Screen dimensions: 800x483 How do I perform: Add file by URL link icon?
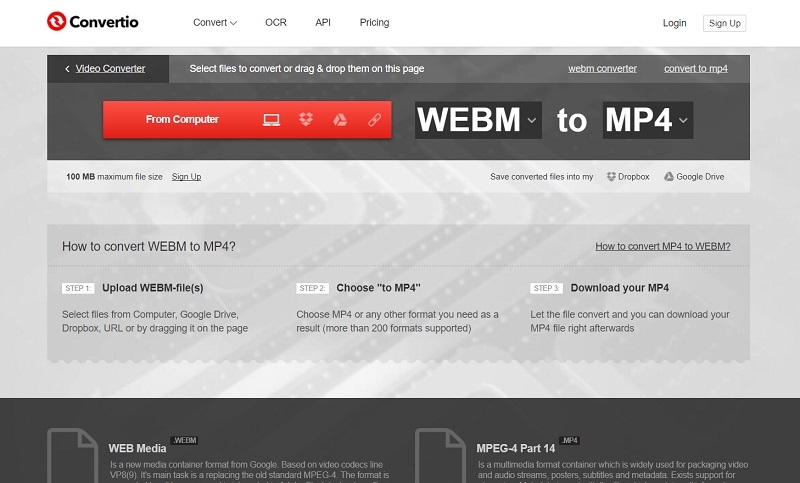click(374, 119)
